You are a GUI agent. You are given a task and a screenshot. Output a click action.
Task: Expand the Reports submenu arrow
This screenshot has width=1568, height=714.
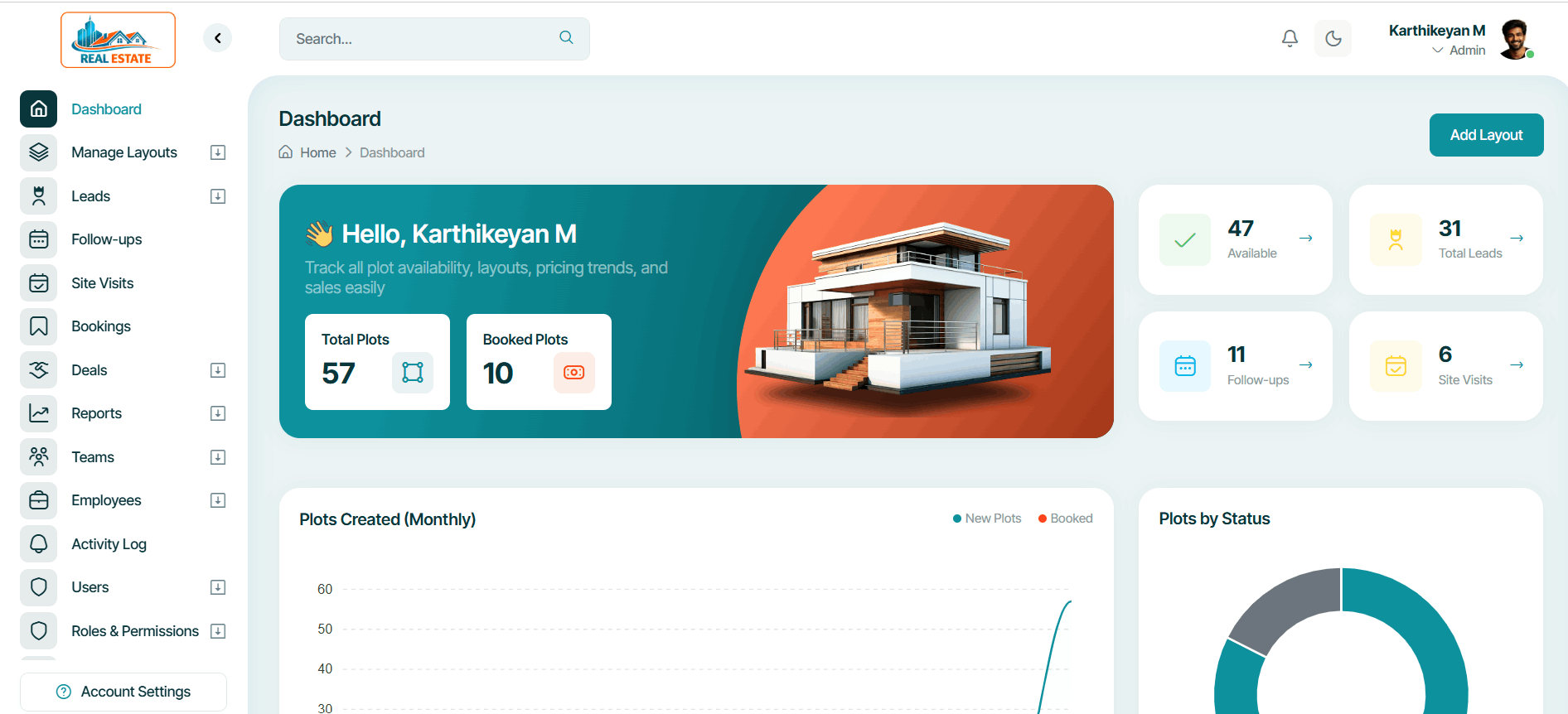point(218,413)
